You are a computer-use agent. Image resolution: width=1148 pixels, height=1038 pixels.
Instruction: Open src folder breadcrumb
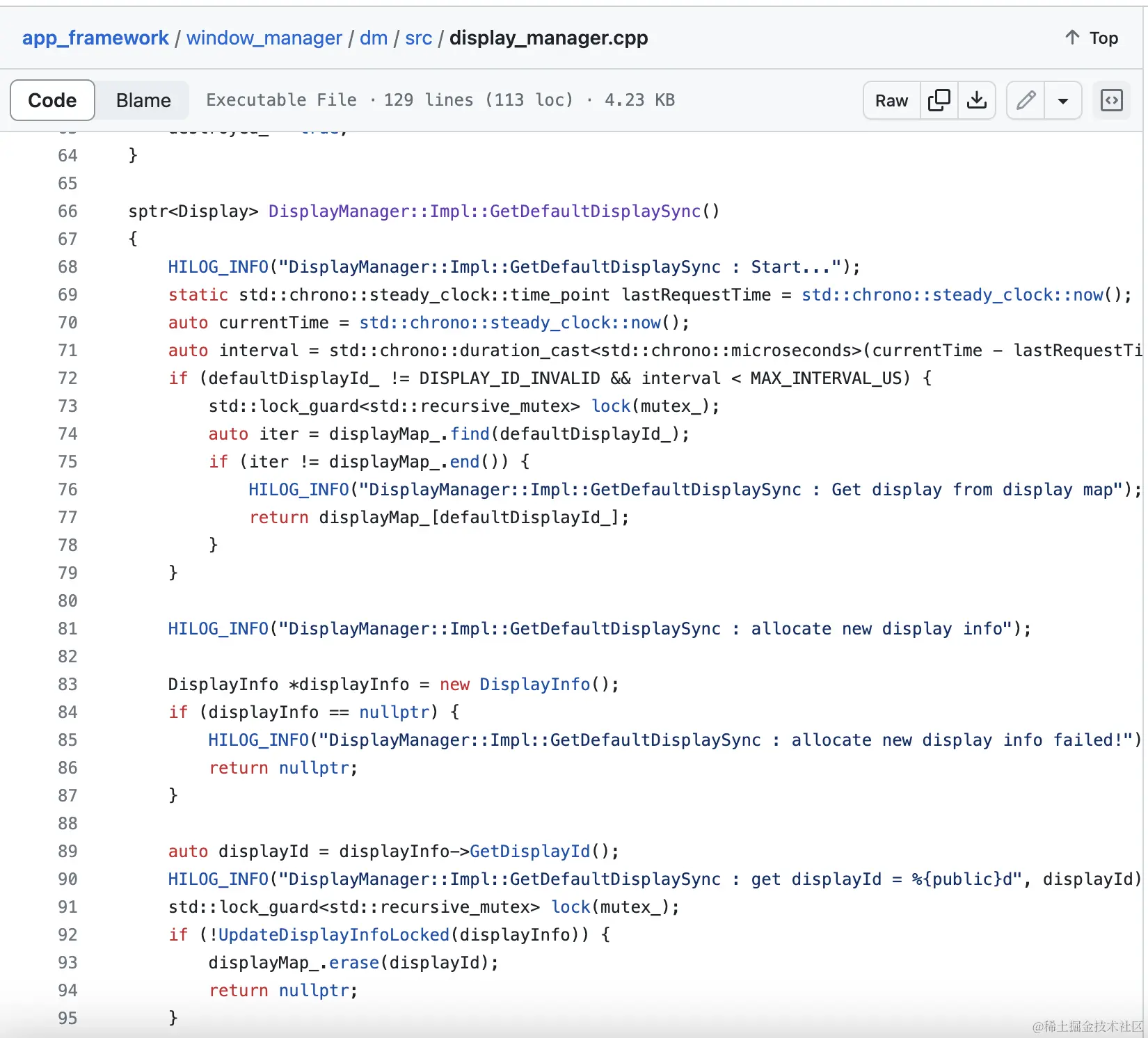(x=418, y=38)
